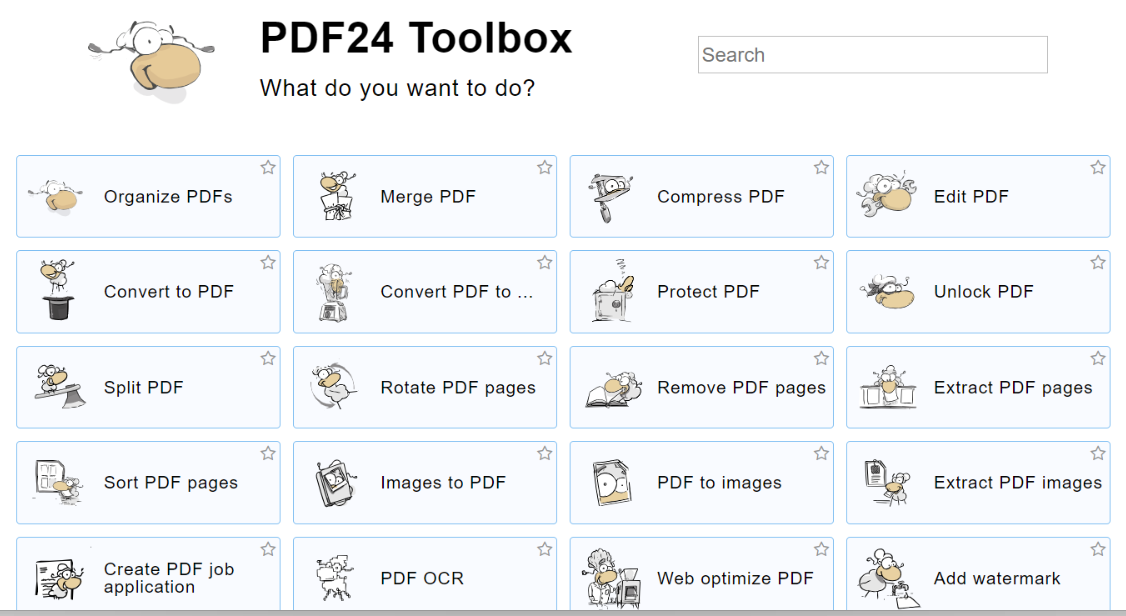
Task: Click the Extract PDF images icon
Action: click(x=888, y=482)
